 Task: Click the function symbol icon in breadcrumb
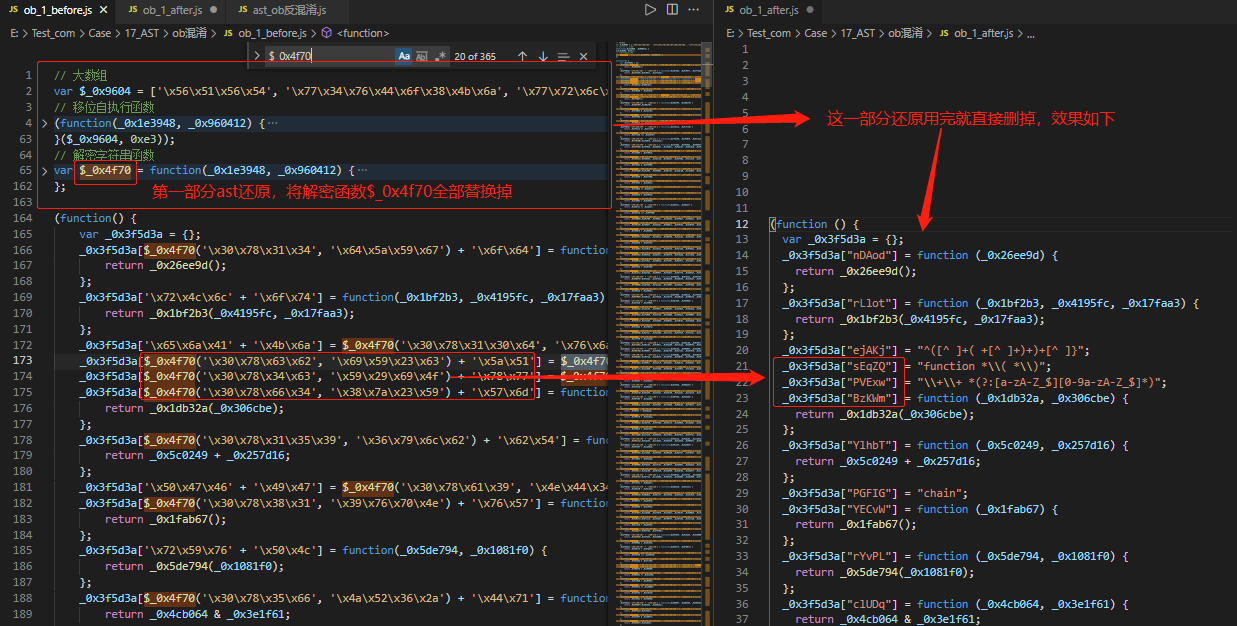[326, 33]
